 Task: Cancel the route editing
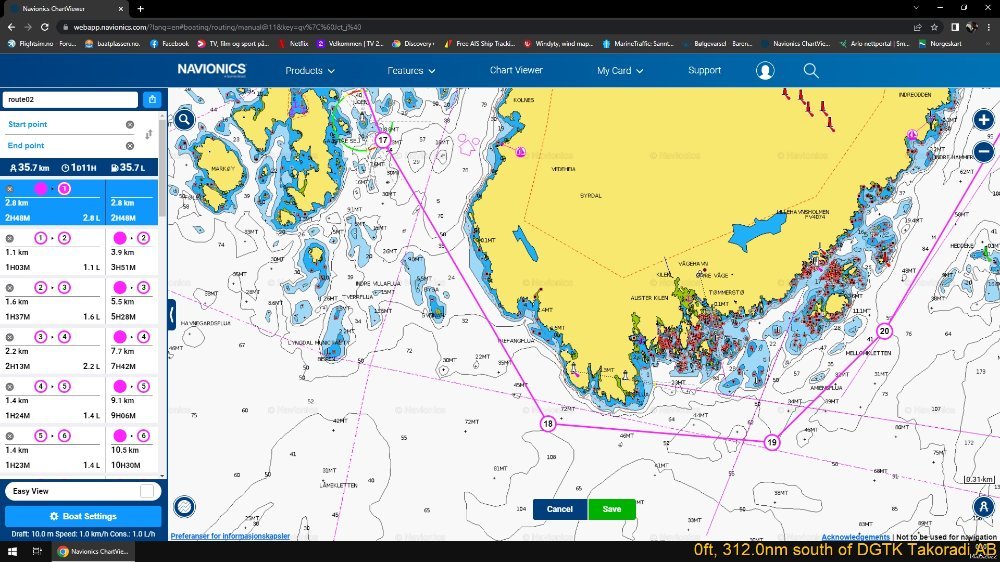[559, 509]
